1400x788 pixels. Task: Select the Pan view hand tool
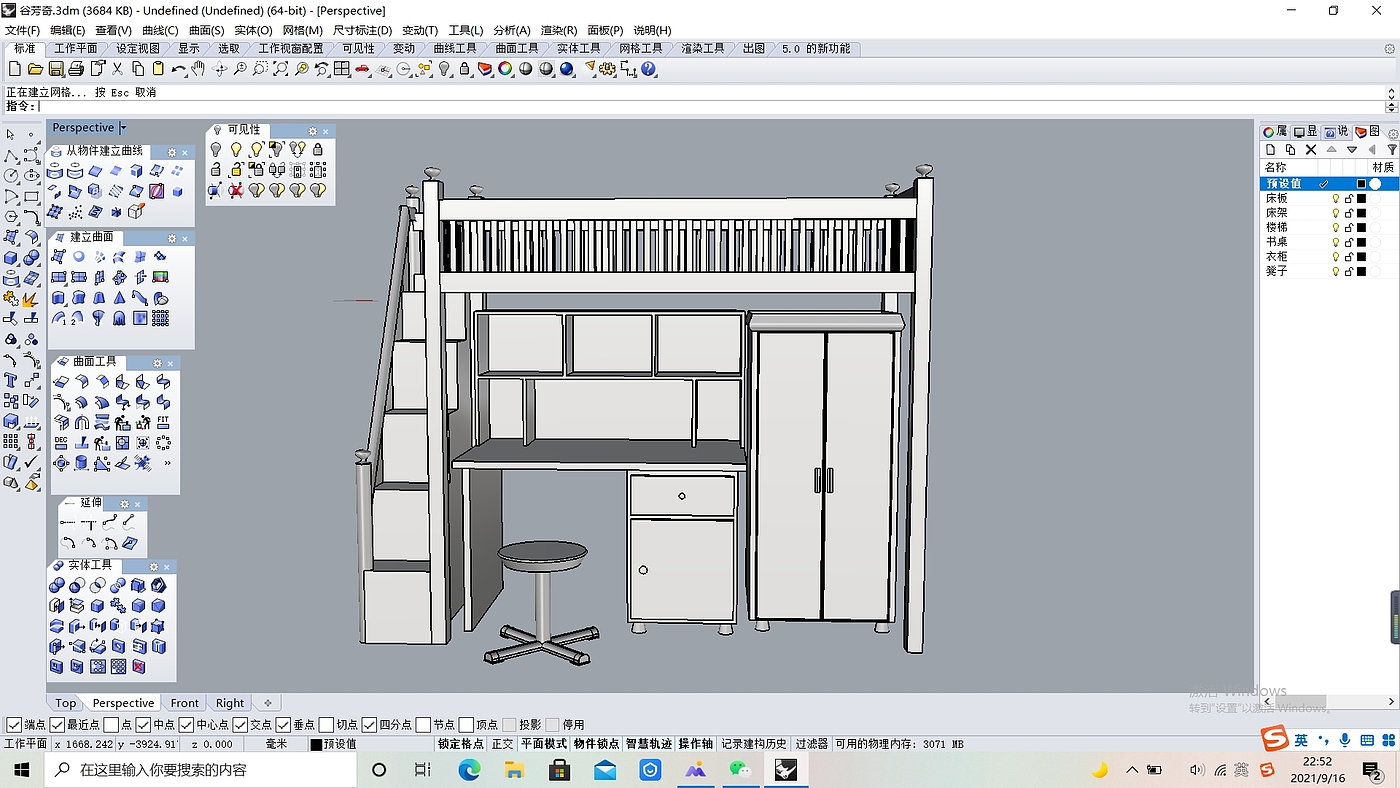(198, 69)
